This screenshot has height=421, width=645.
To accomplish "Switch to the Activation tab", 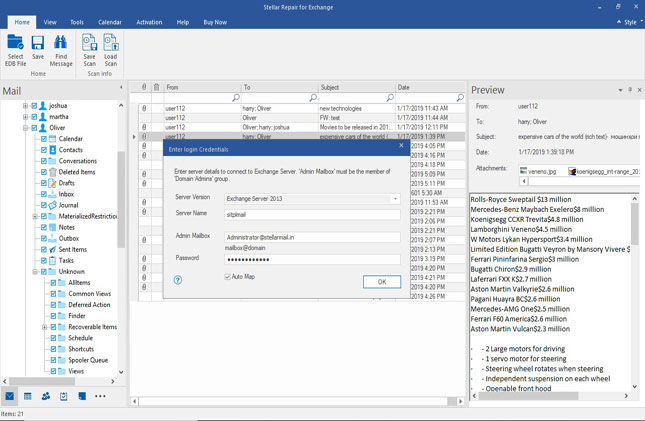I will tap(148, 21).
